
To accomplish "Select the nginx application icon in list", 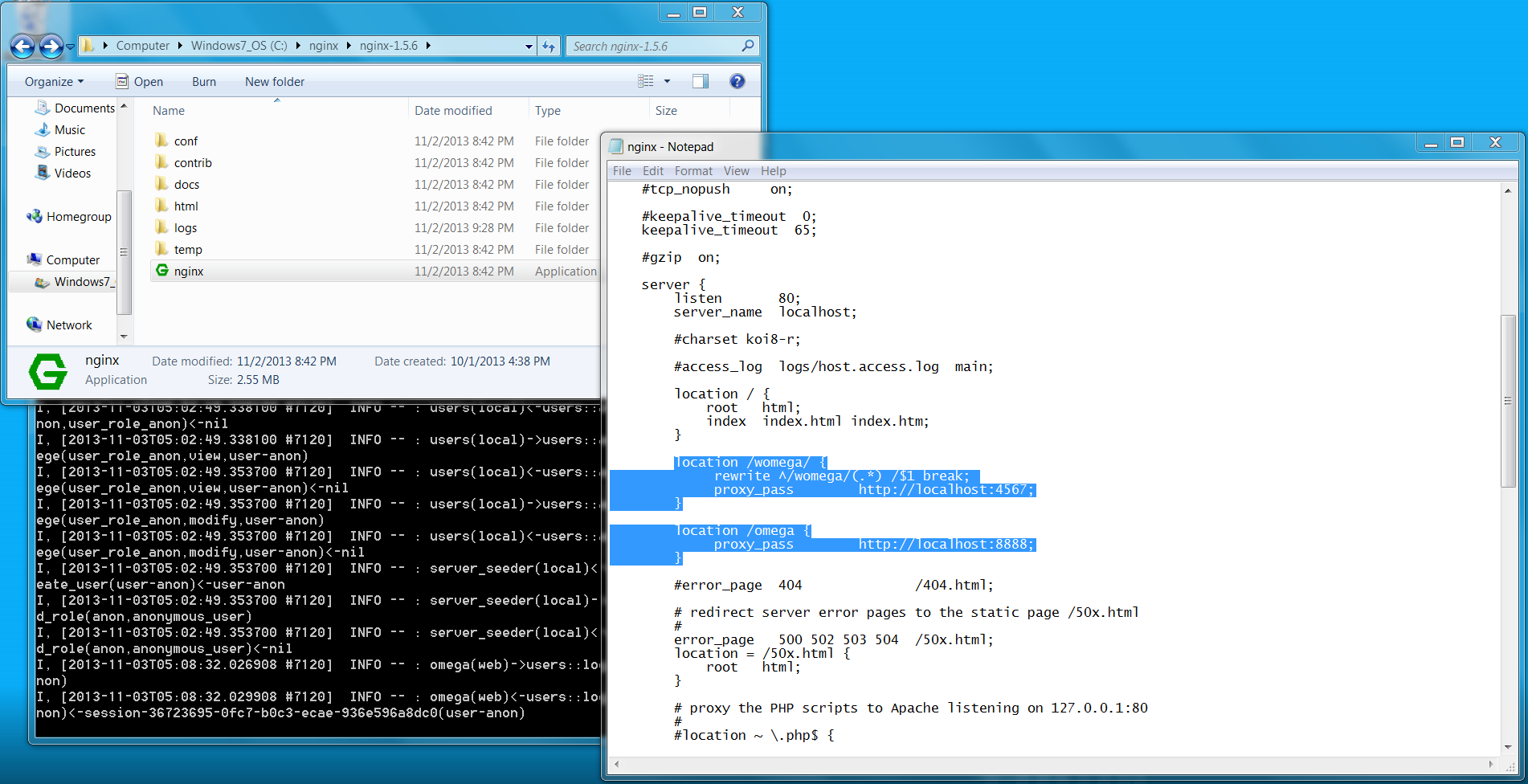I will (162, 271).
